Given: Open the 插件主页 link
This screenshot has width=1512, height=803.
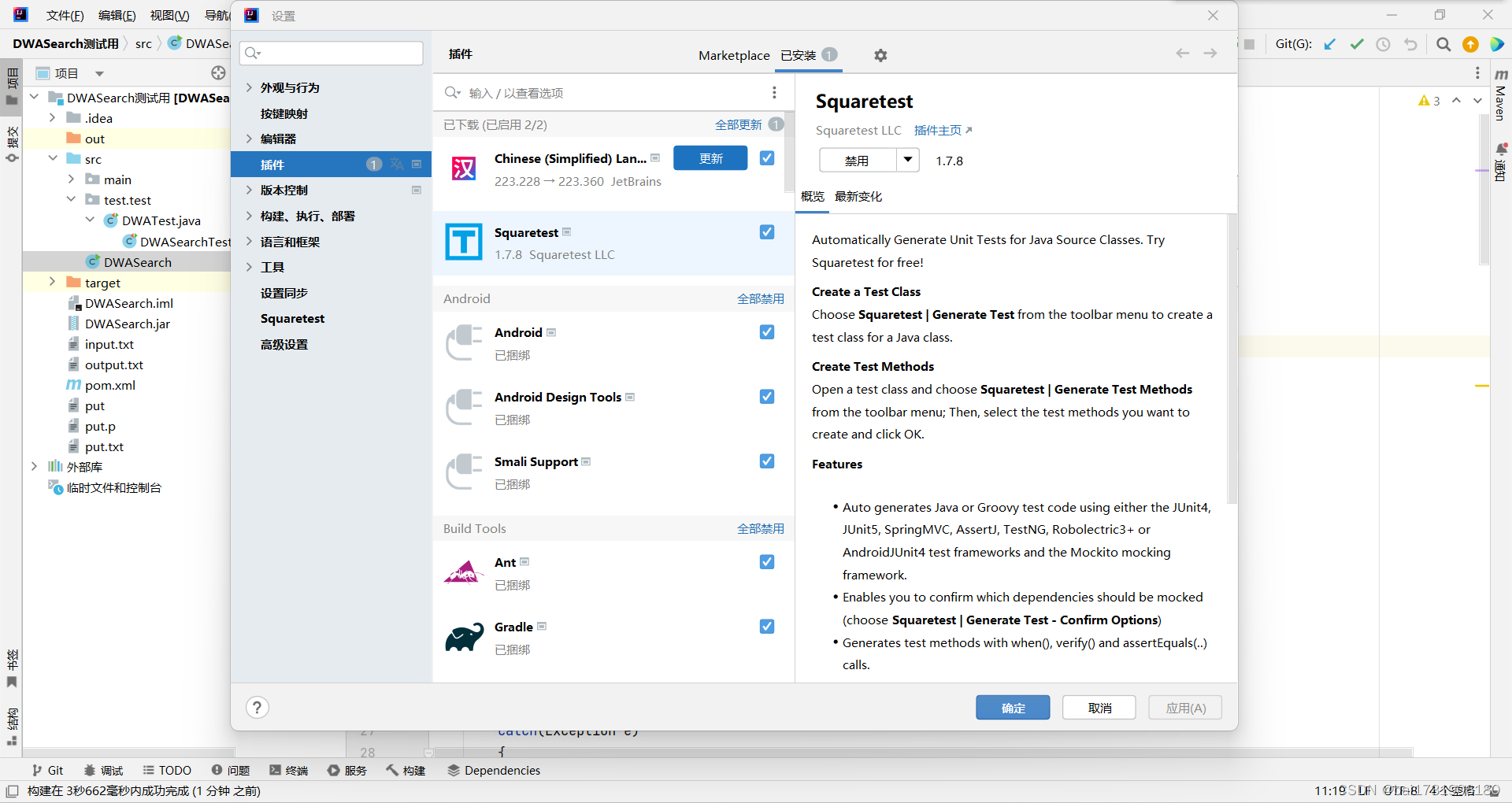Looking at the screenshot, I should coord(943,130).
